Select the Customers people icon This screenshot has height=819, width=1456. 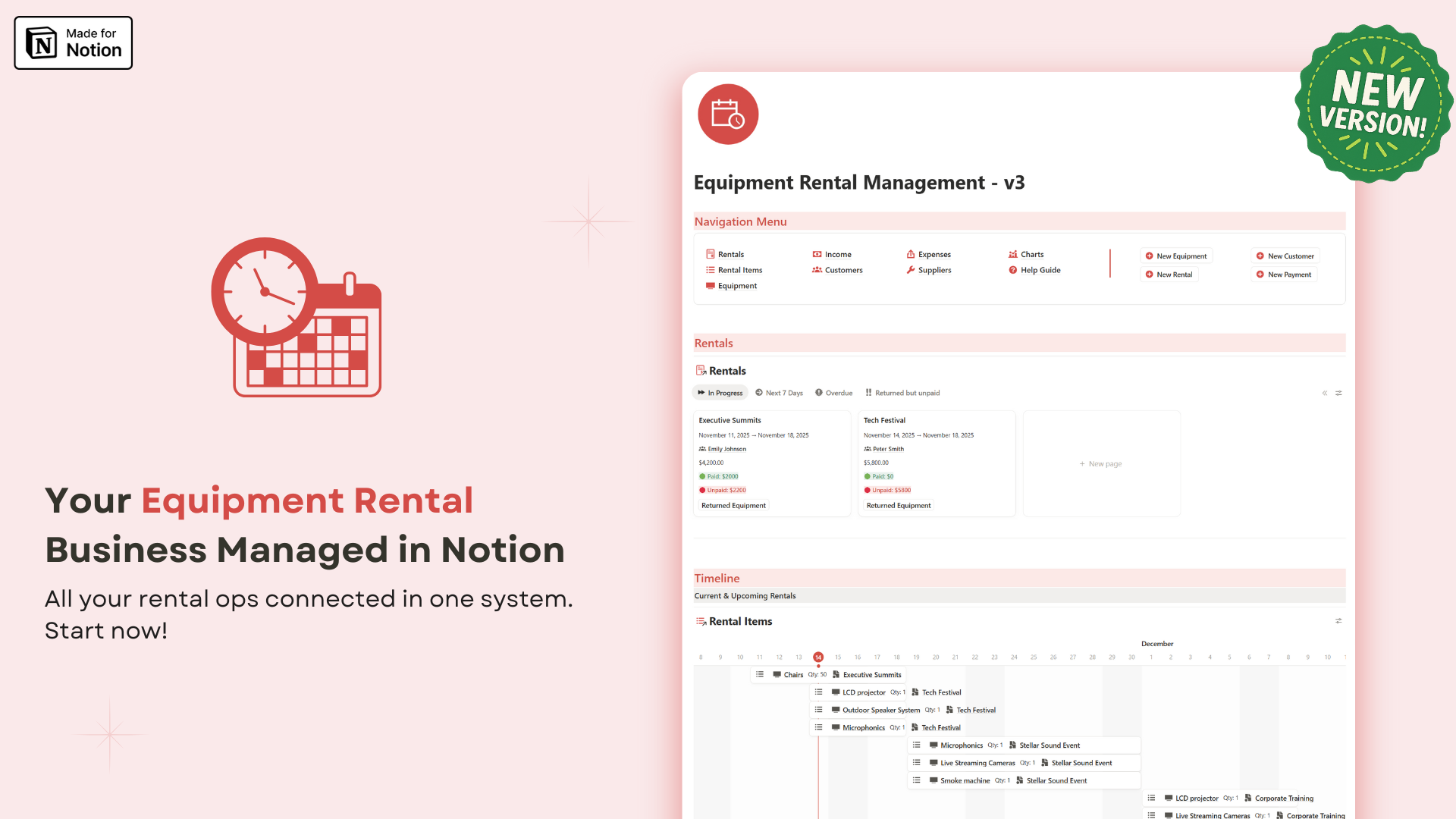coord(817,270)
